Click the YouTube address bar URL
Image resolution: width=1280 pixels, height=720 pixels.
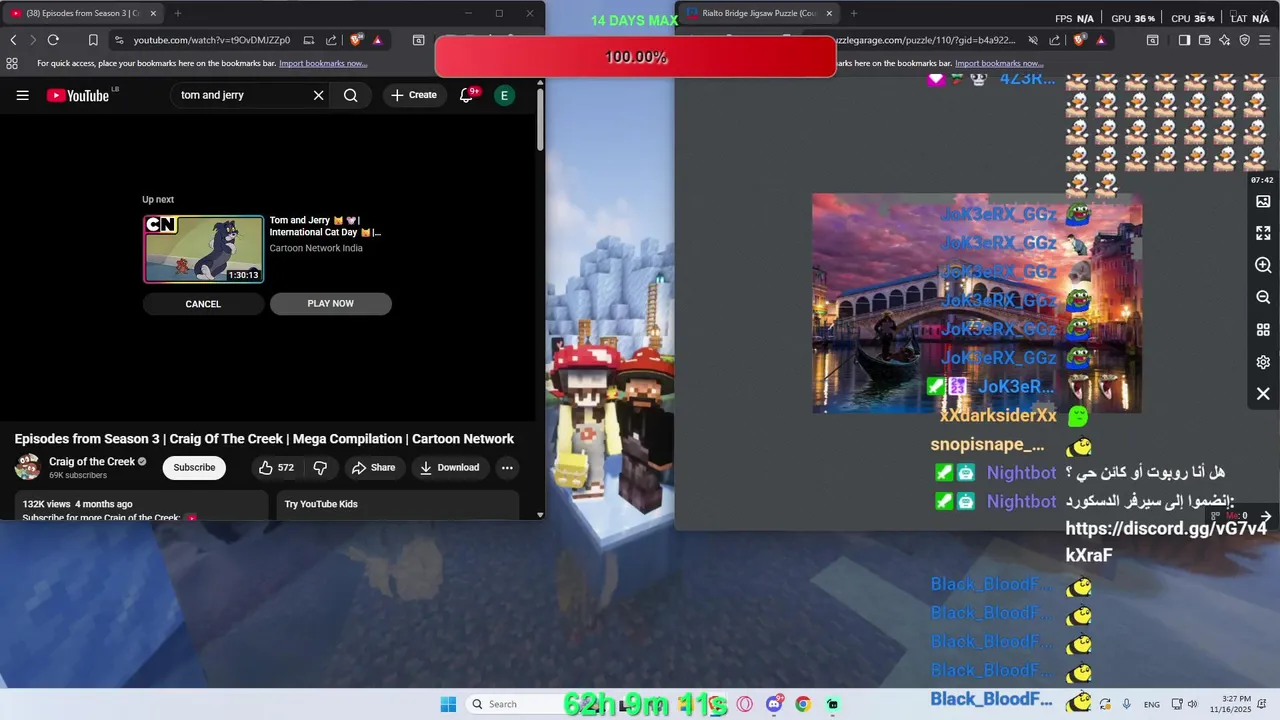(212, 40)
